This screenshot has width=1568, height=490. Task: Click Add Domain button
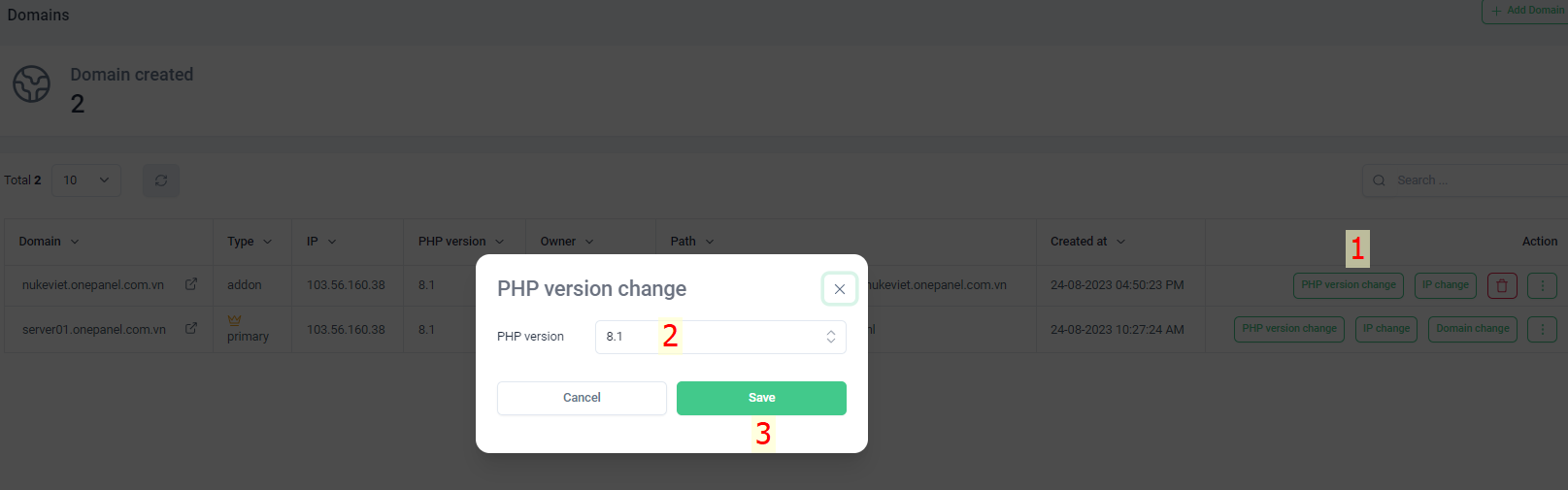click(1526, 11)
